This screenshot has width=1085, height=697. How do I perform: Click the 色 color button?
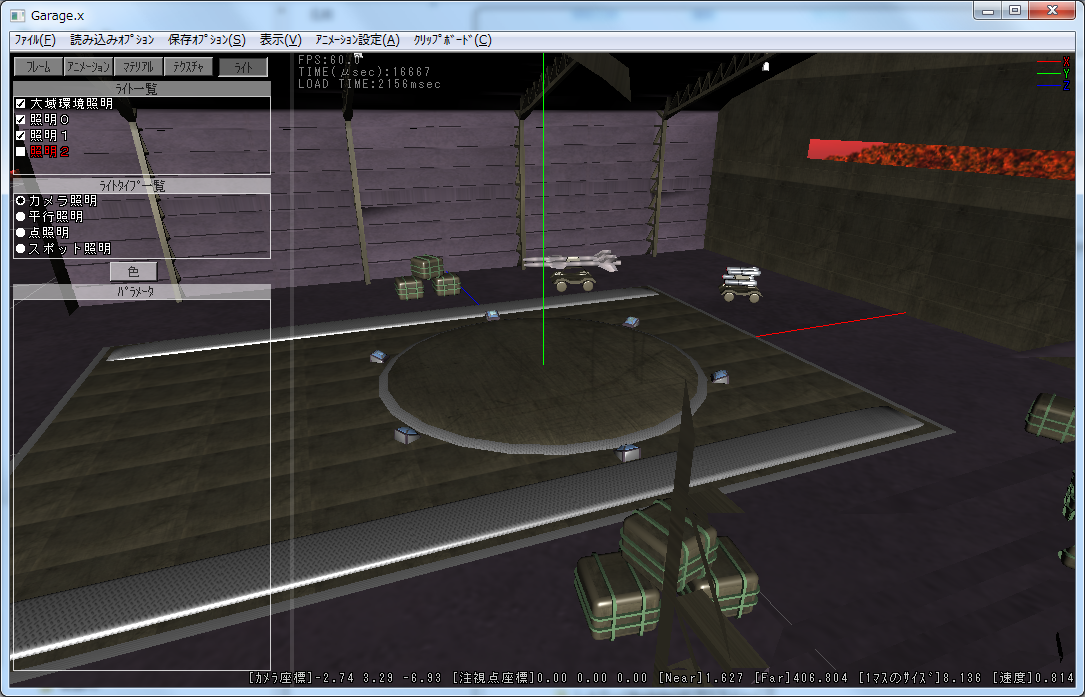click(133, 271)
